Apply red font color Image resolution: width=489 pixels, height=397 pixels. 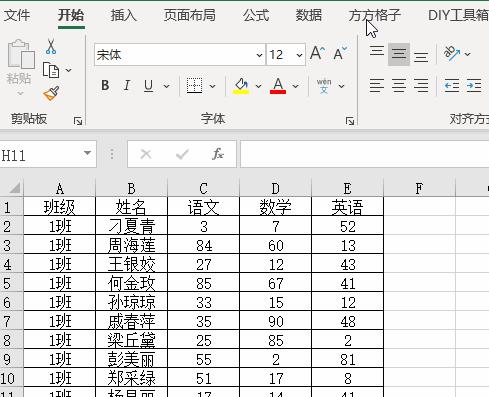[278, 86]
